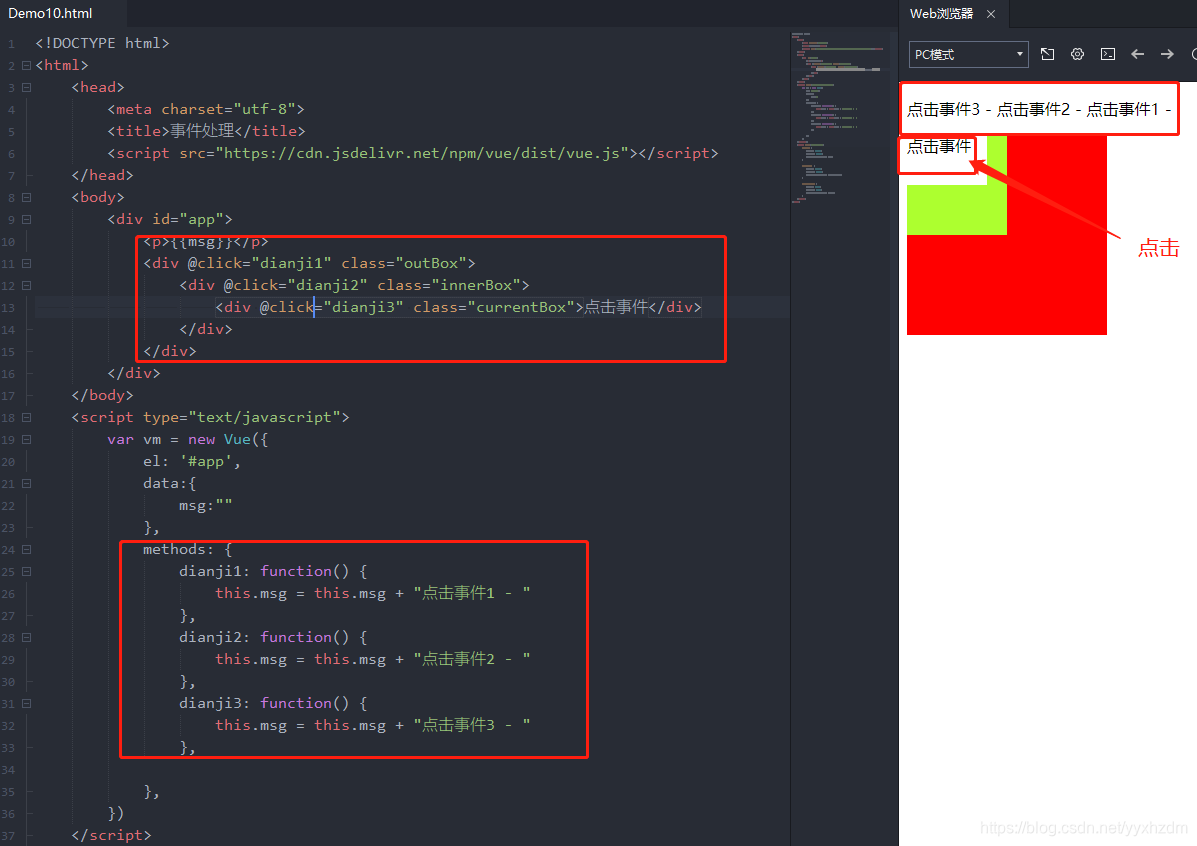Go forward in the Web browser
Image resolution: width=1197 pixels, height=846 pixels.
click(1167, 54)
